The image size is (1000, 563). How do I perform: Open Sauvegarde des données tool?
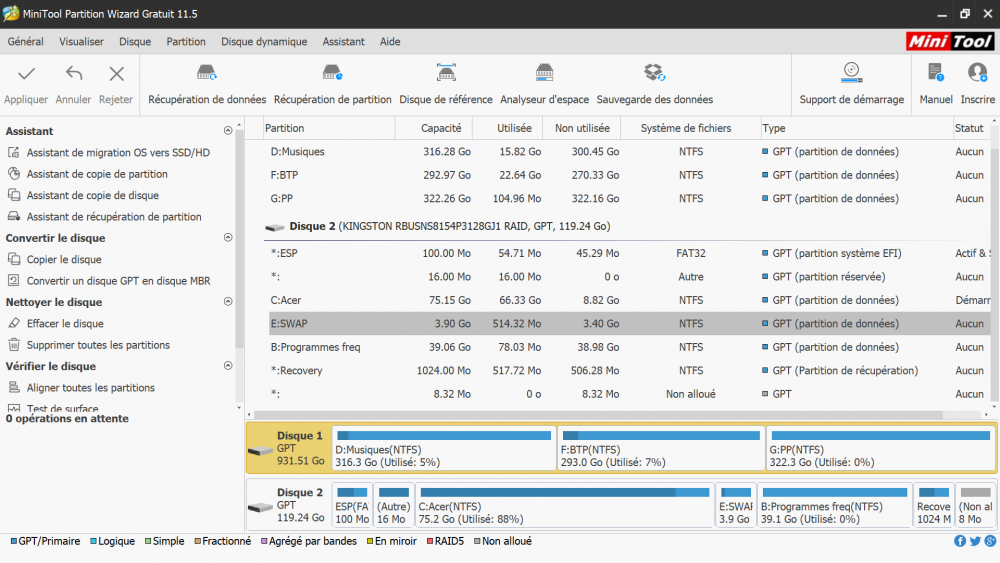654,74
